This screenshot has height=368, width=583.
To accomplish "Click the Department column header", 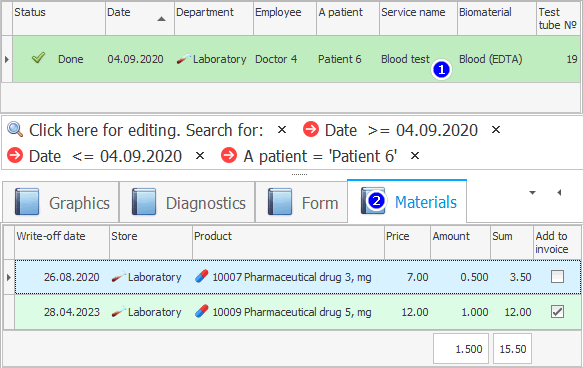I will click(214, 18).
